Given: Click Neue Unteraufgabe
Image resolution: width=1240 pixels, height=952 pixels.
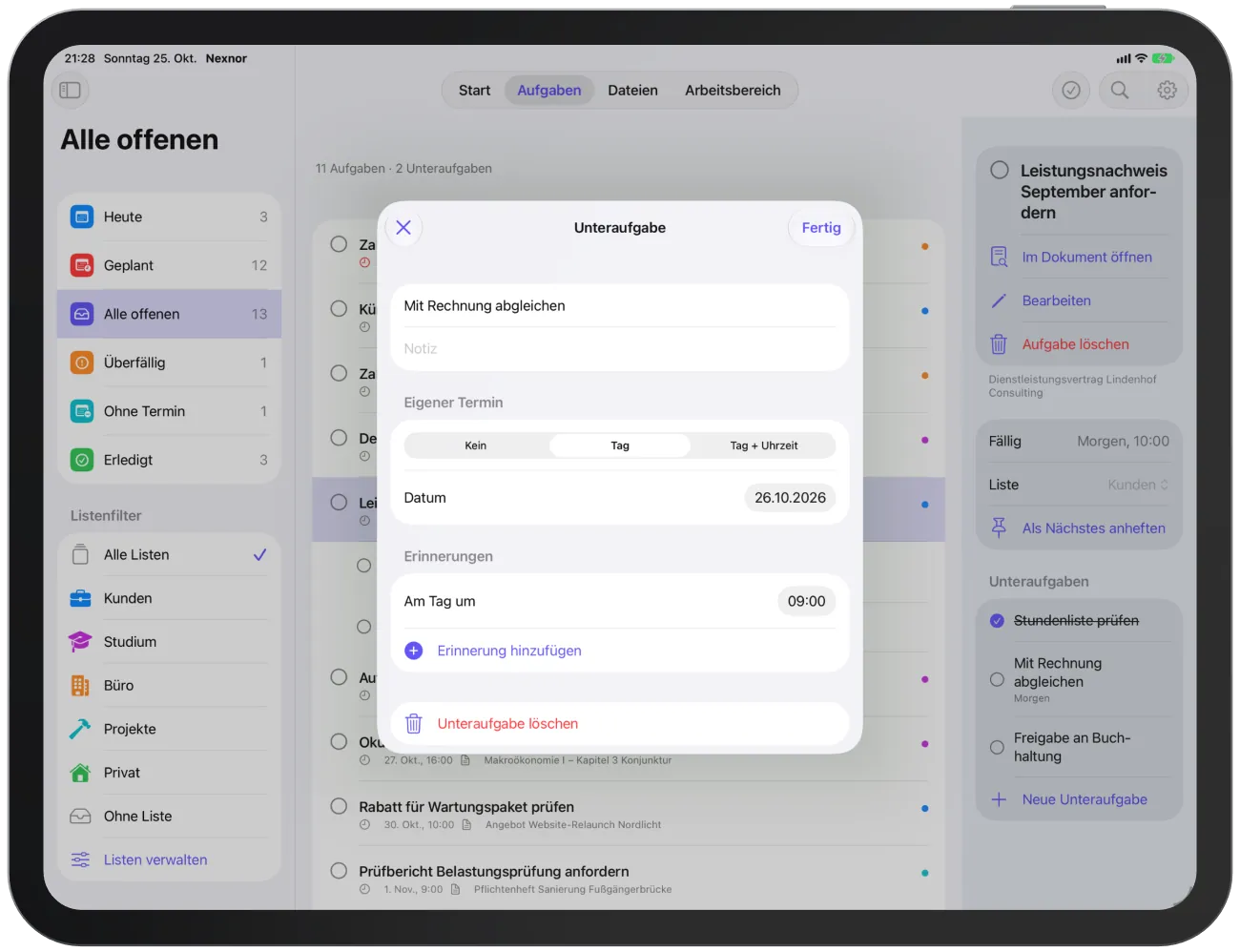Looking at the screenshot, I should 1085,799.
